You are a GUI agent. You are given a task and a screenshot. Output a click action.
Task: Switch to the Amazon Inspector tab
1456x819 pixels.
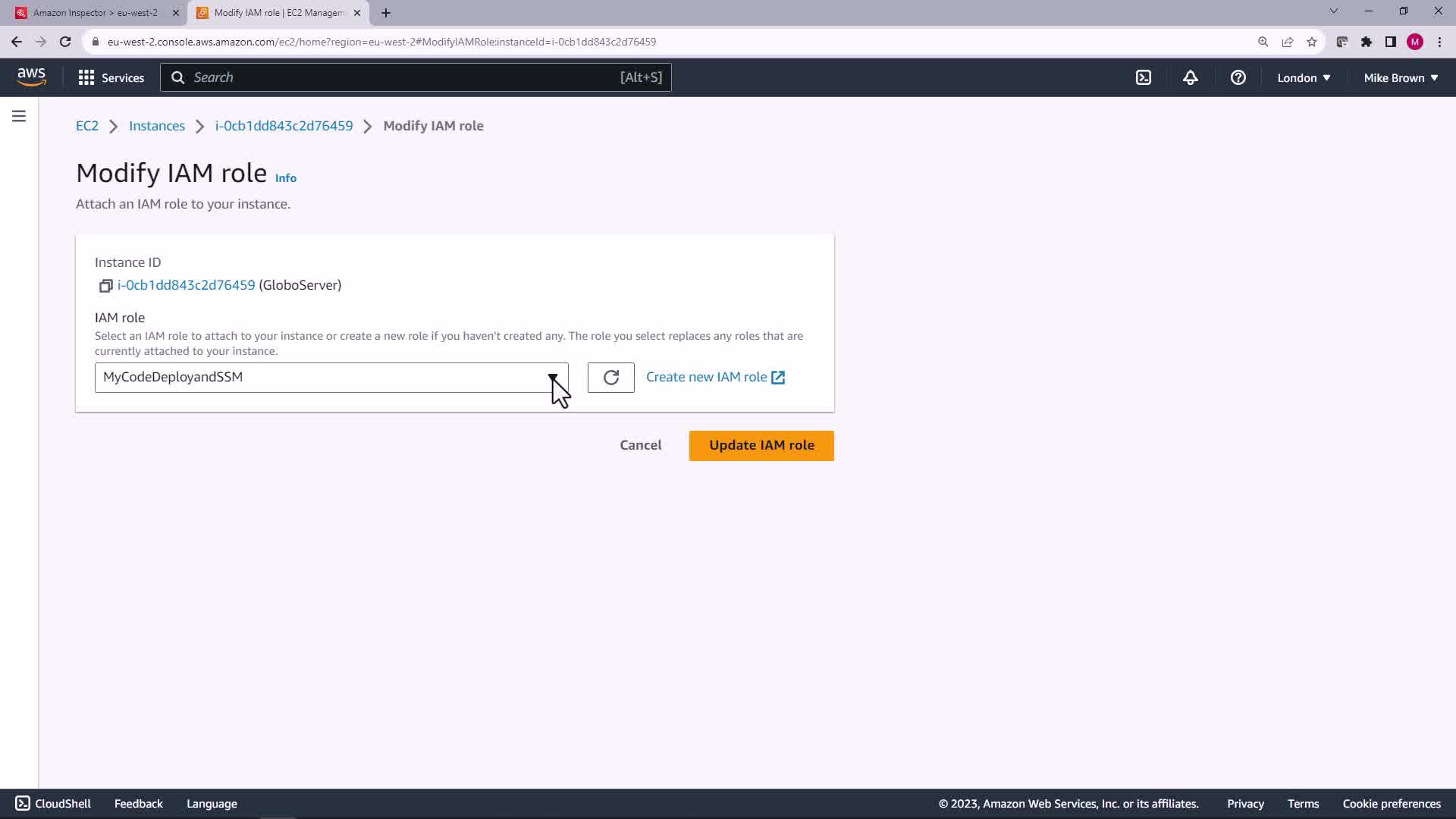pos(95,13)
